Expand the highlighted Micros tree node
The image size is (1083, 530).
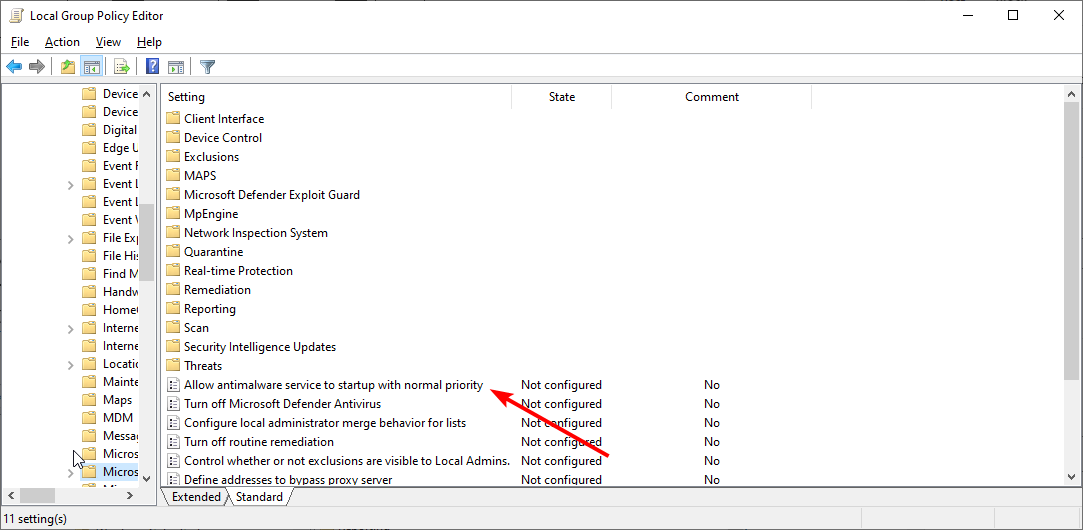point(70,472)
